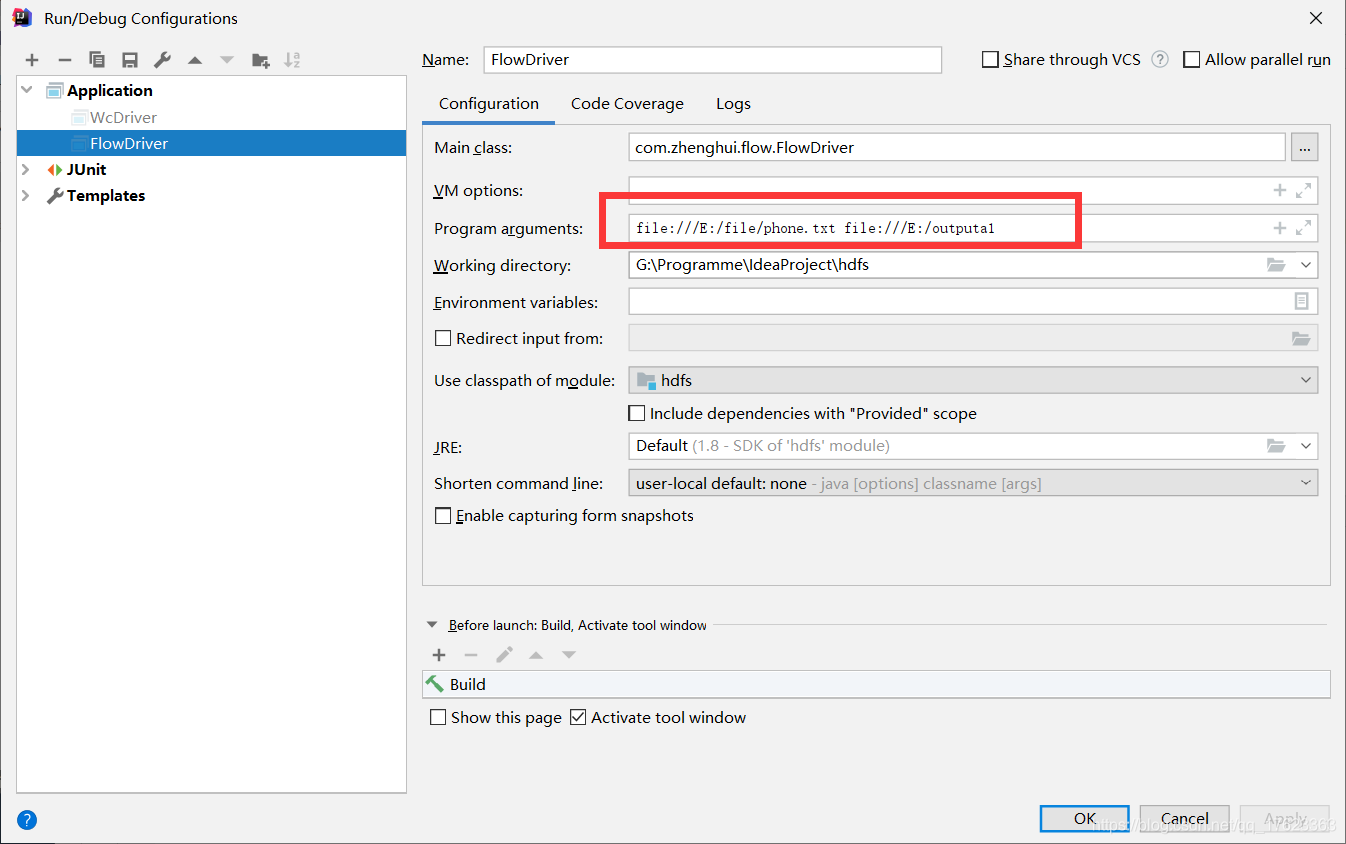1346x844 pixels.
Task: Click the Name input field
Action: (x=712, y=60)
